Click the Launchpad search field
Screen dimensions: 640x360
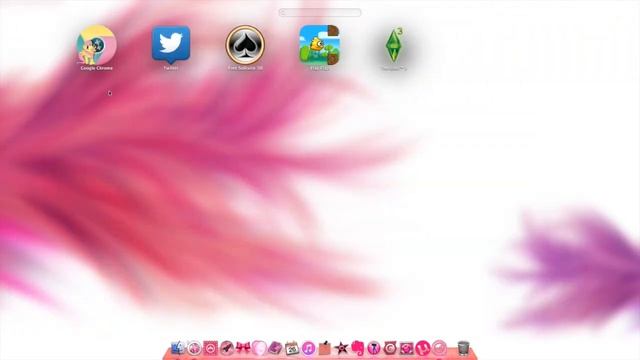320,13
